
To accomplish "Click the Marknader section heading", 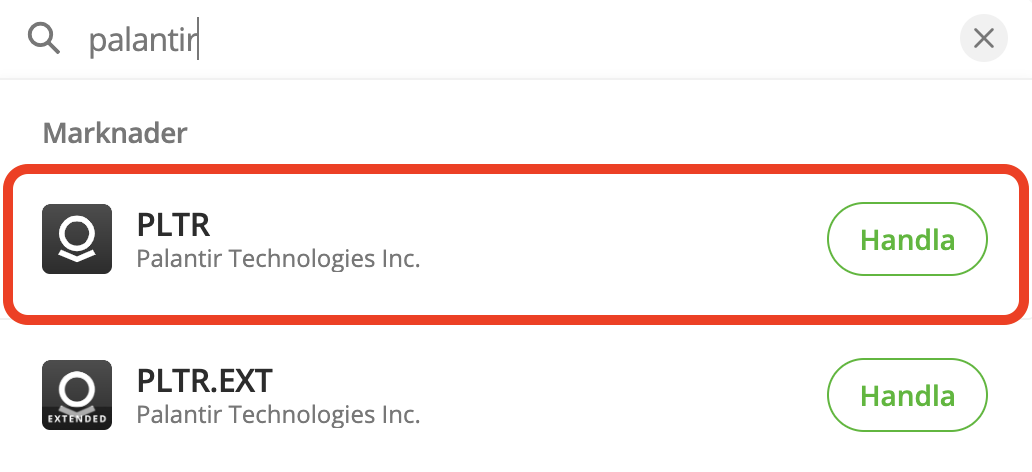I will click(x=116, y=131).
